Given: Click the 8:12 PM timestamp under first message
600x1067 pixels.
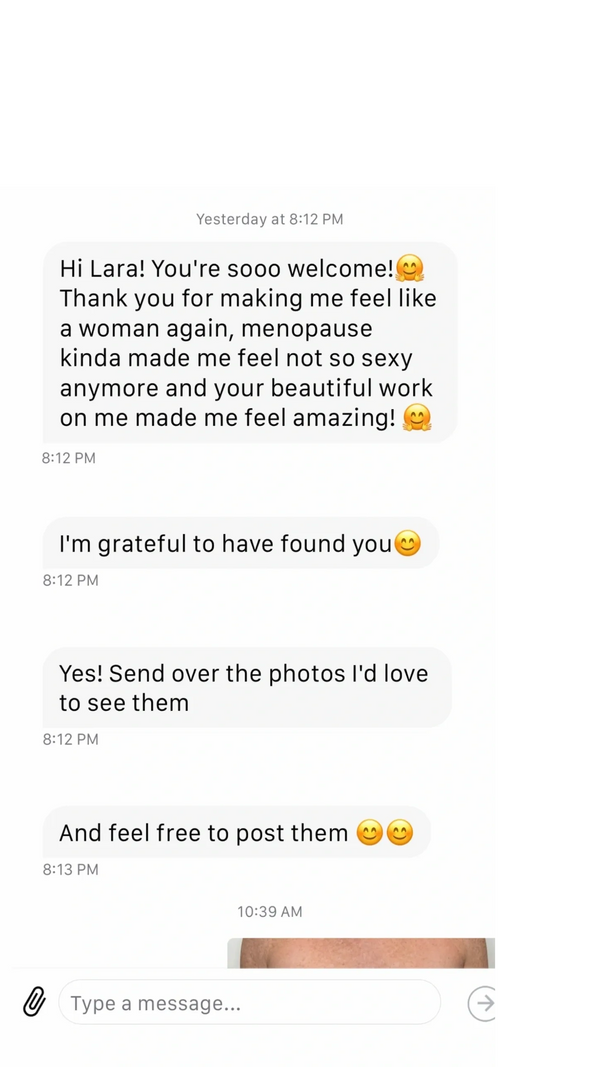Looking at the screenshot, I should pyautogui.click(x=70, y=458).
